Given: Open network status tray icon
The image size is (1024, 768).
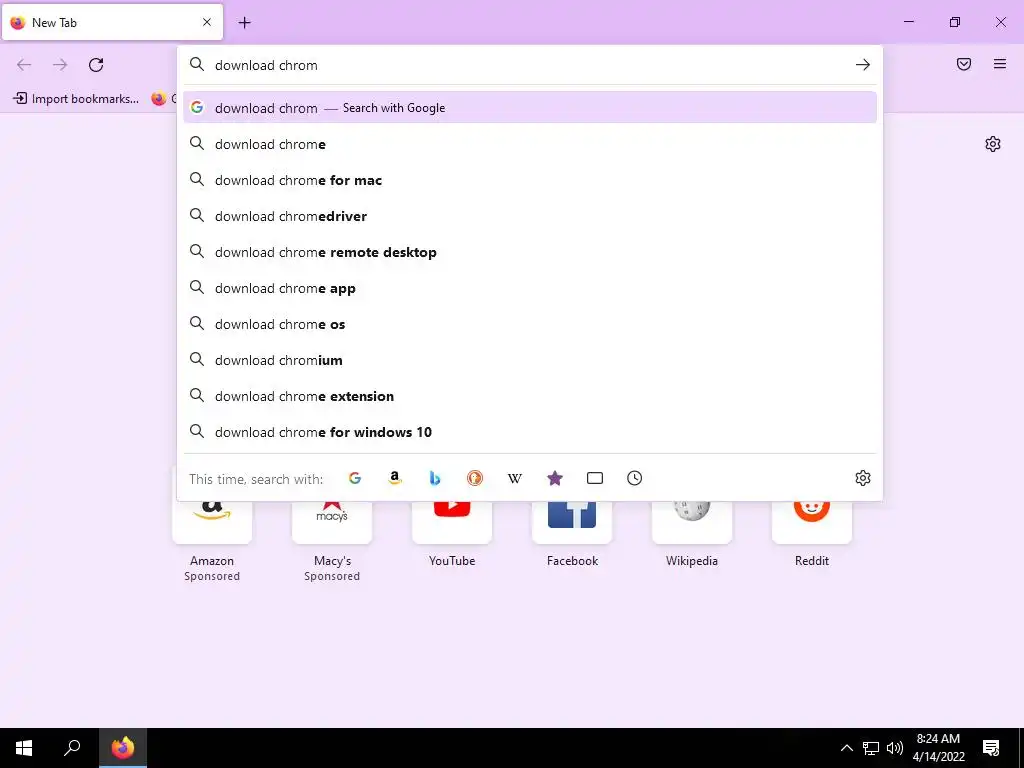Looking at the screenshot, I should pyautogui.click(x=871, y=748).
